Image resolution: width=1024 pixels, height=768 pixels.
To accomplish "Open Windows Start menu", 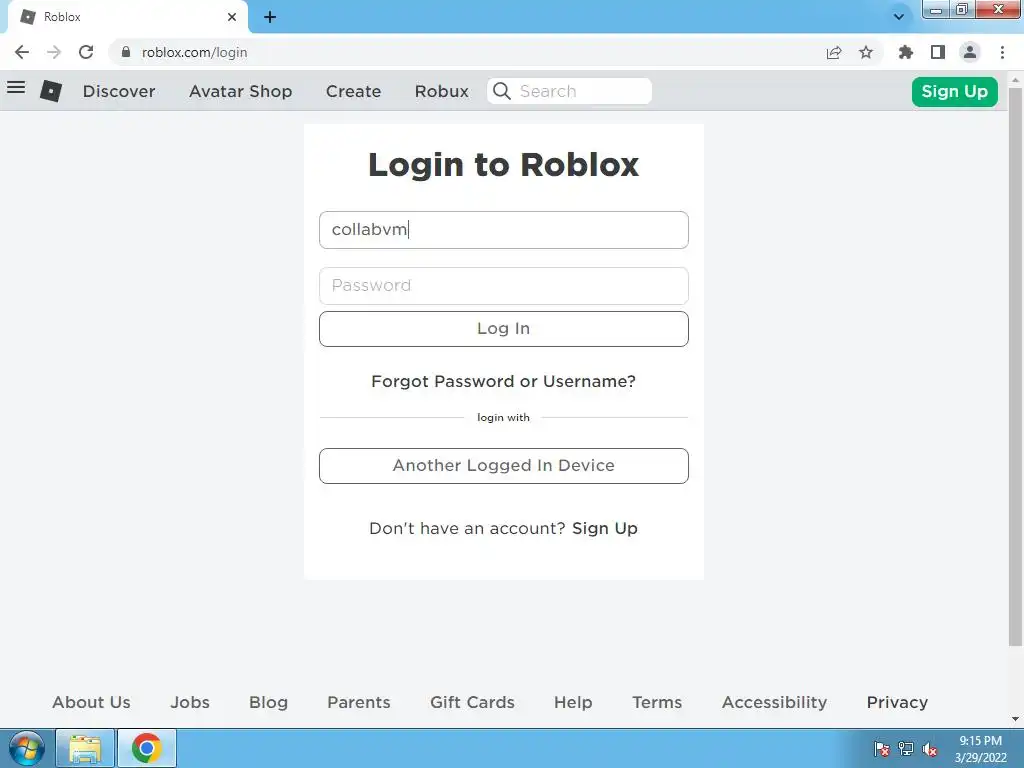I will coord(27,748).
